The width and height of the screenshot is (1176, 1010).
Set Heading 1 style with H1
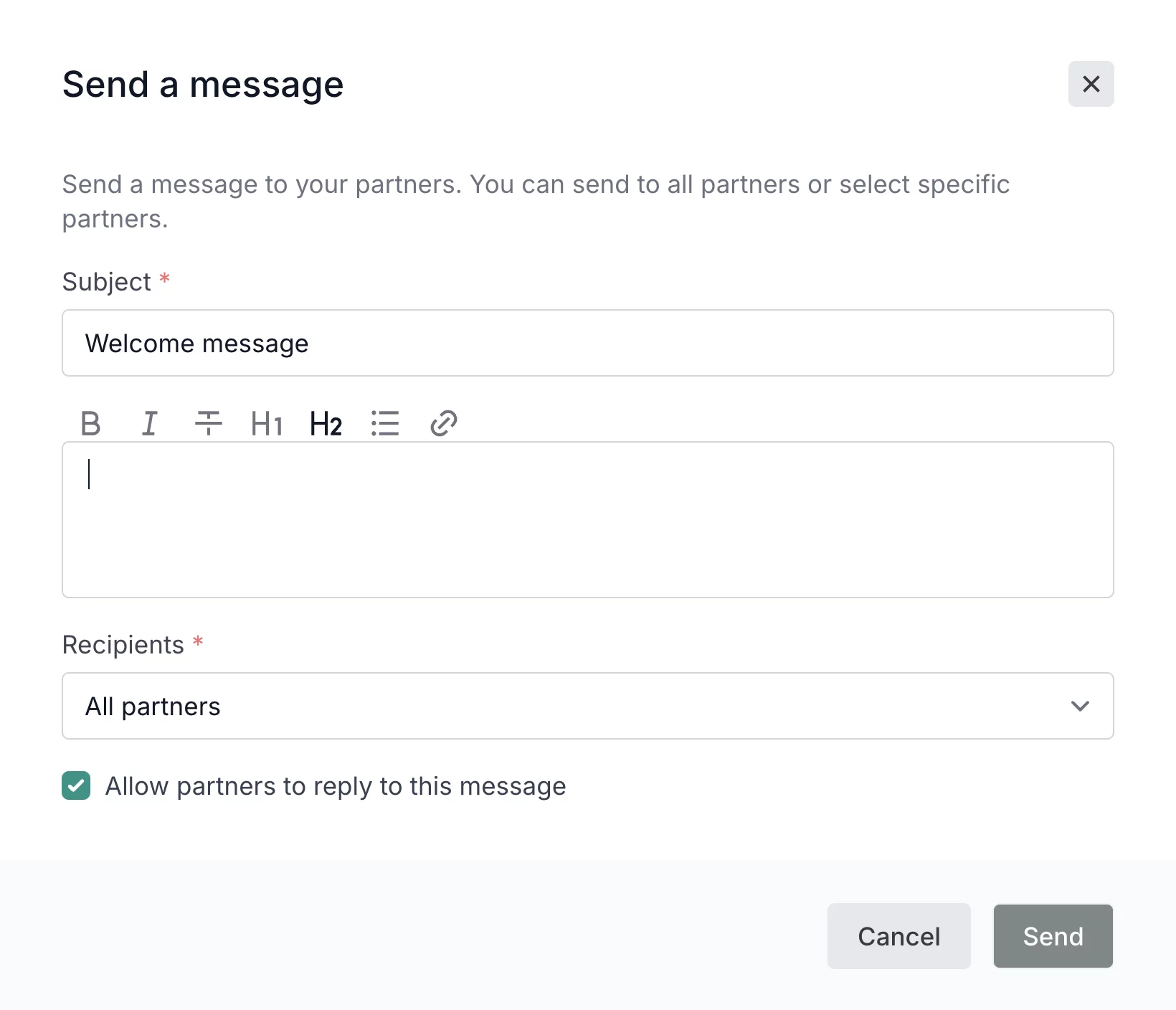click(267, 424)
